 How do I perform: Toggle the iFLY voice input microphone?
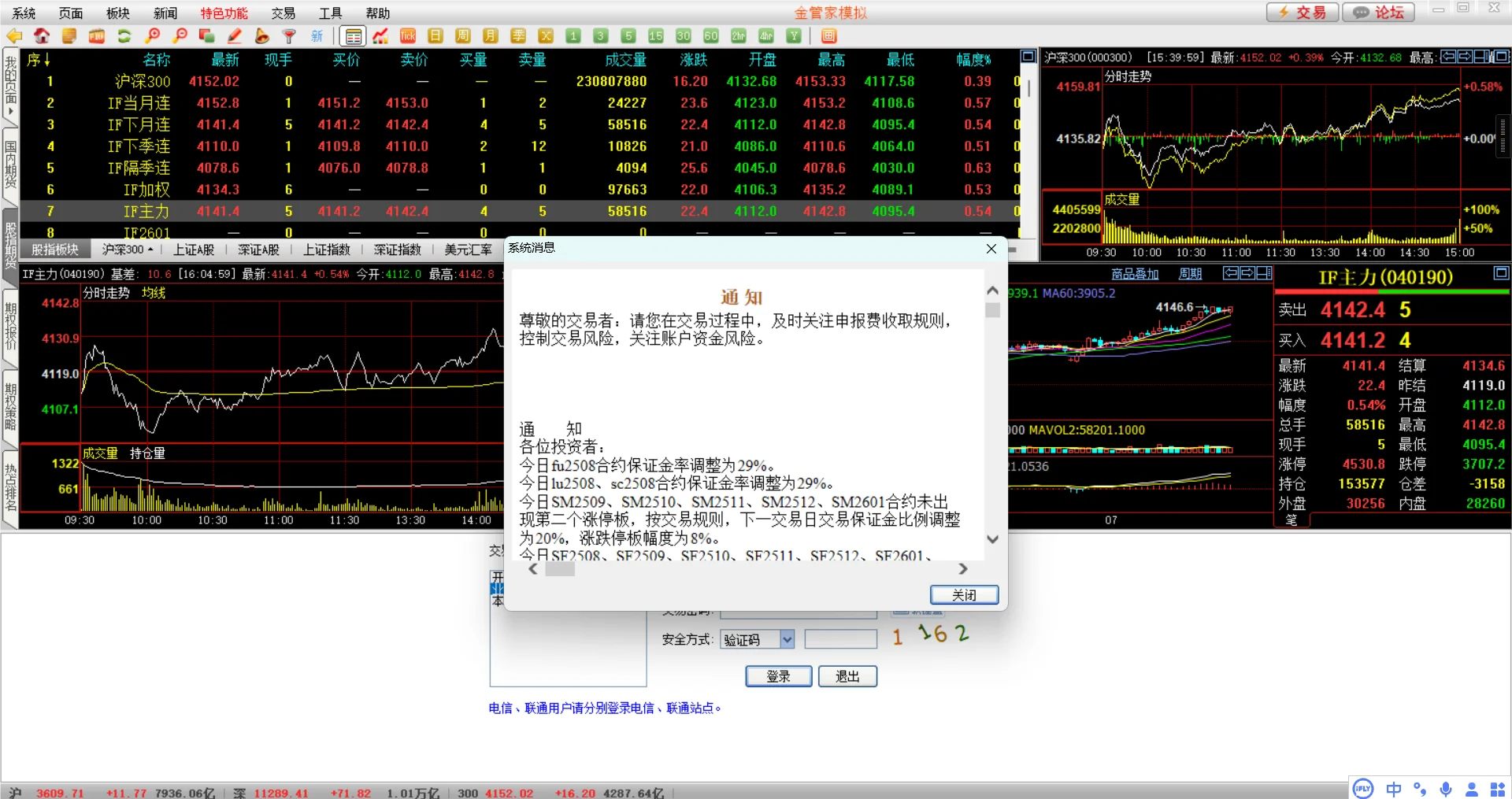tap(1446, 789)
